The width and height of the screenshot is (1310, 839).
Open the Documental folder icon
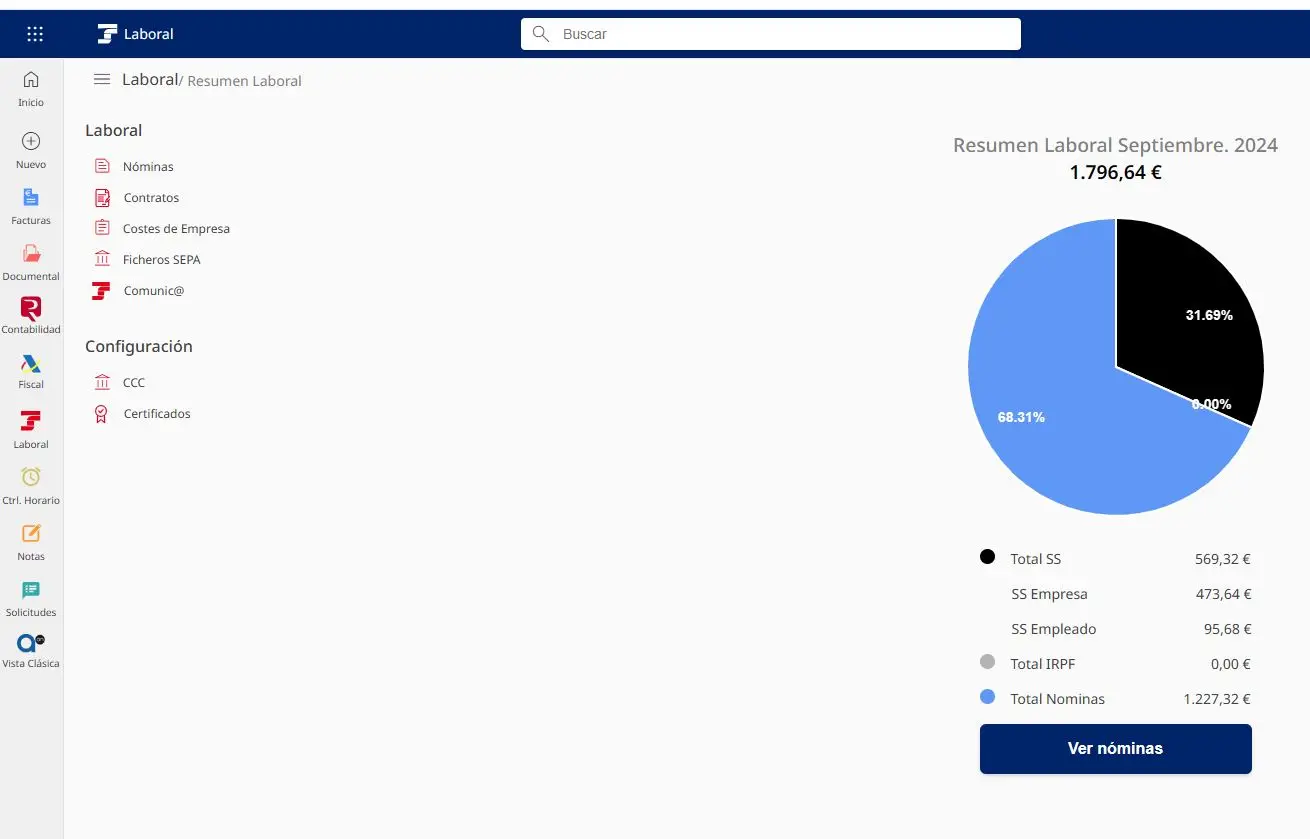point(31,253)
